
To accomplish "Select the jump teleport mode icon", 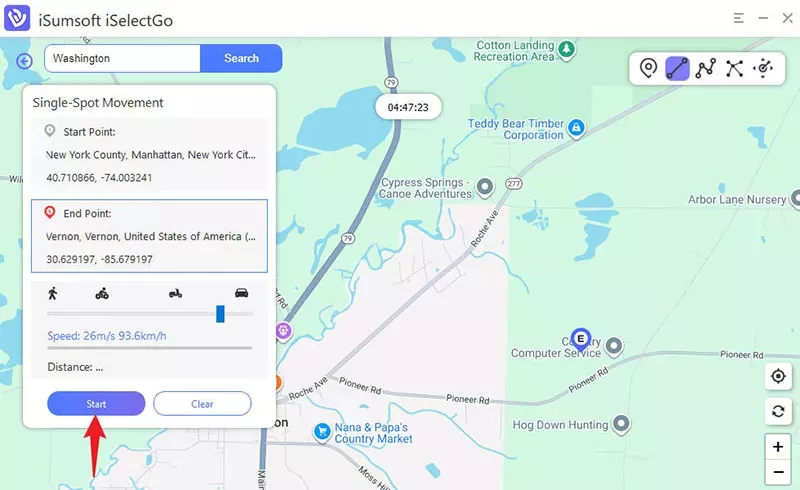I will [734, 68].
